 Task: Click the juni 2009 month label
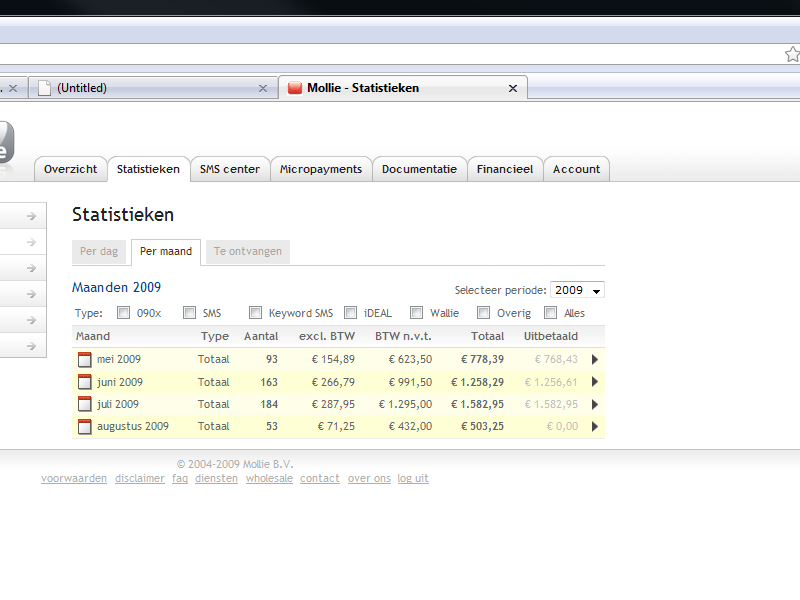120,382
